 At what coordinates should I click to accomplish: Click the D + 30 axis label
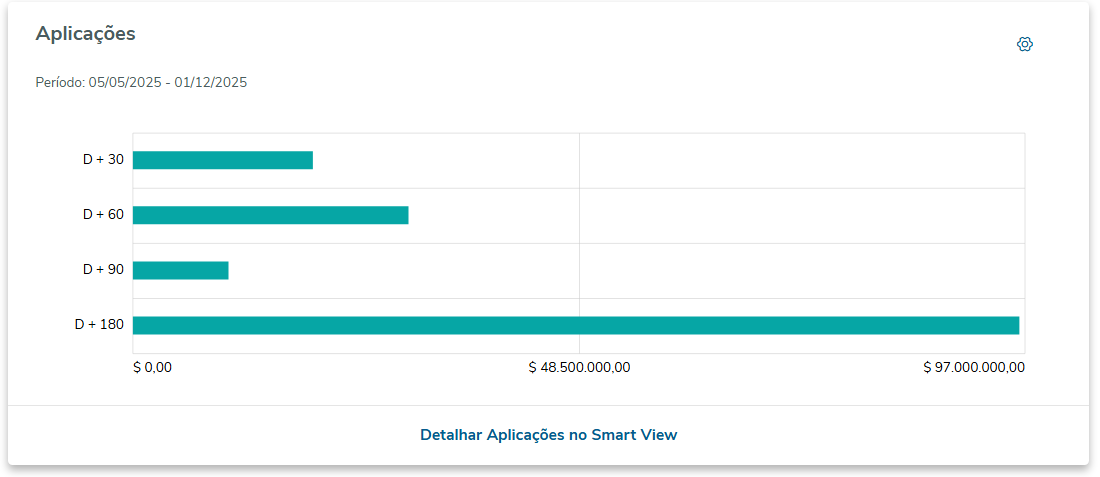(x=103, y=160)
